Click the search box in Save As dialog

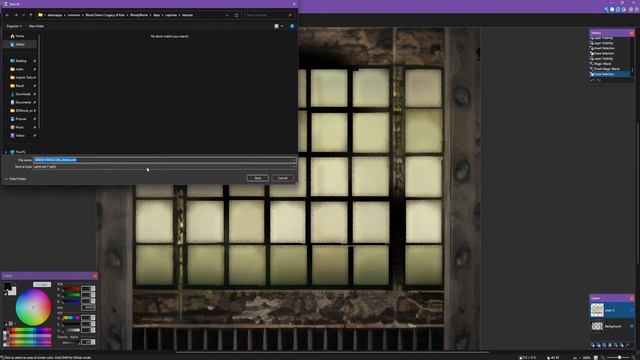point(270,15)
